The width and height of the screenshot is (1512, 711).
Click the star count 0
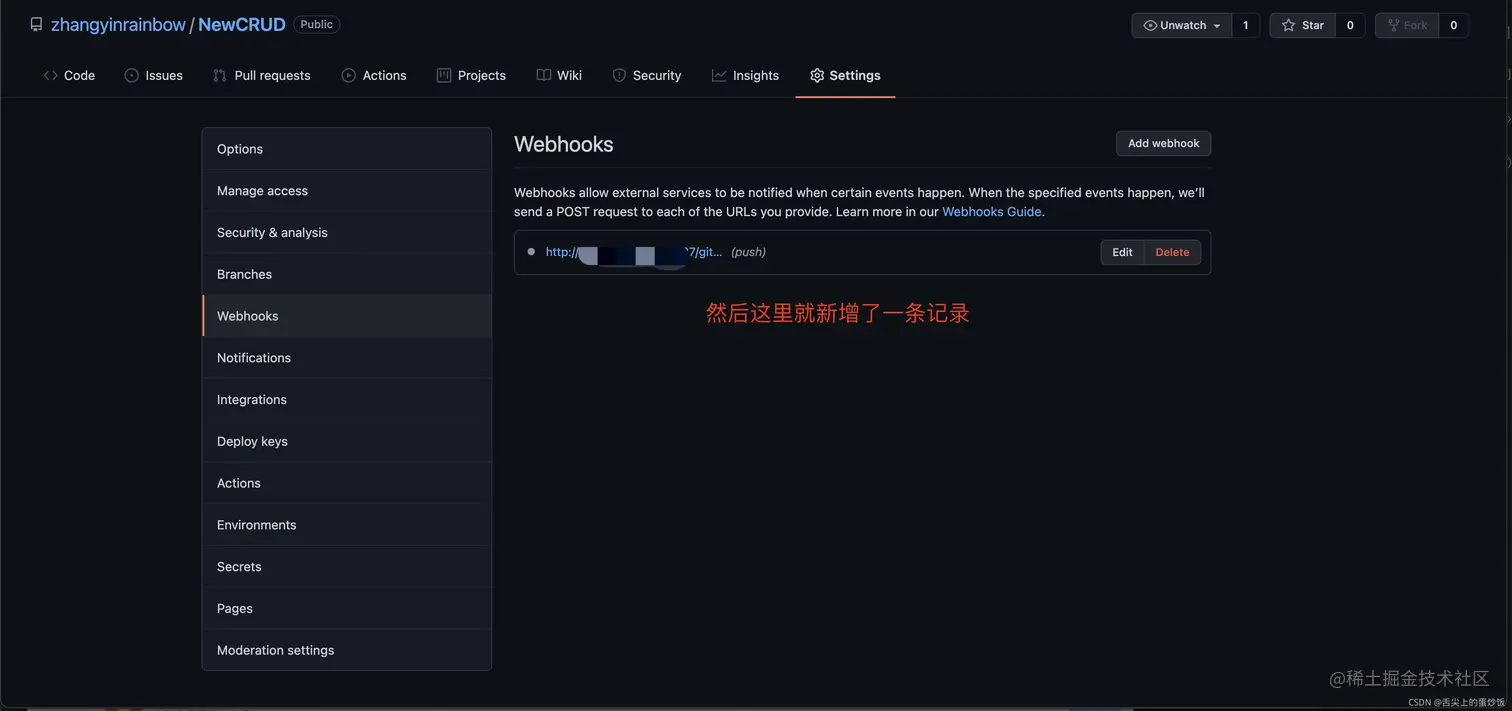point(1350,25)
